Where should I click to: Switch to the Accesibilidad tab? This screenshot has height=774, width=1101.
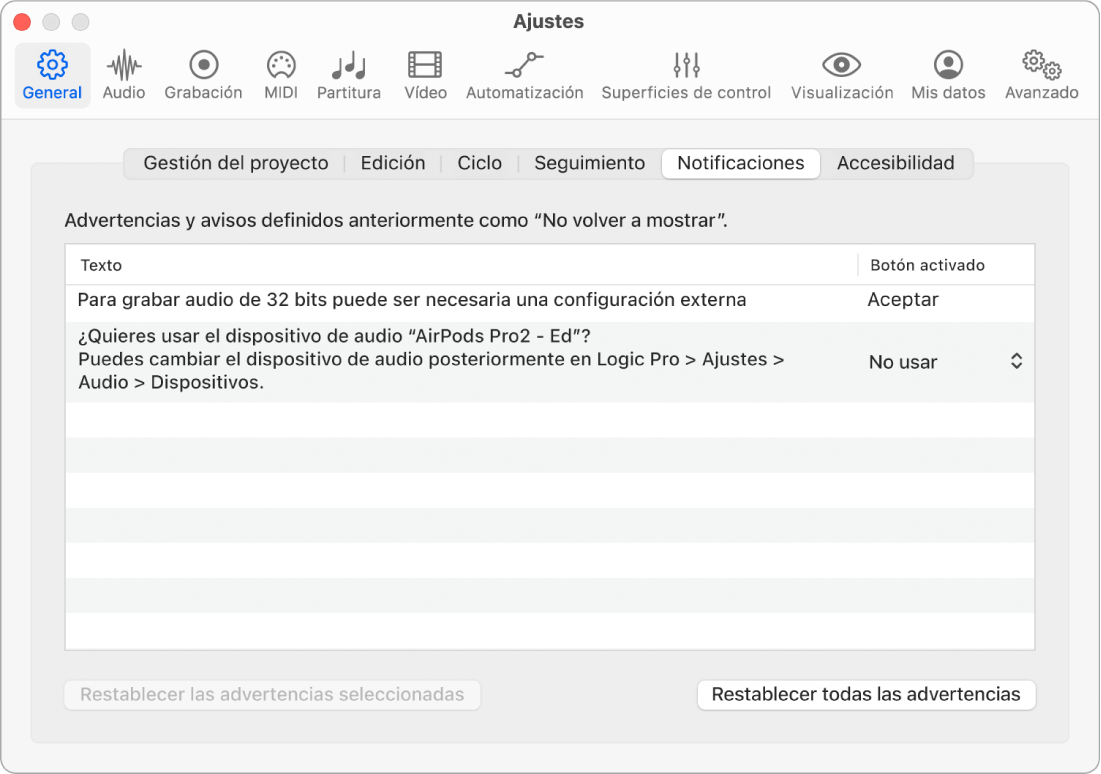pos(895,162)
